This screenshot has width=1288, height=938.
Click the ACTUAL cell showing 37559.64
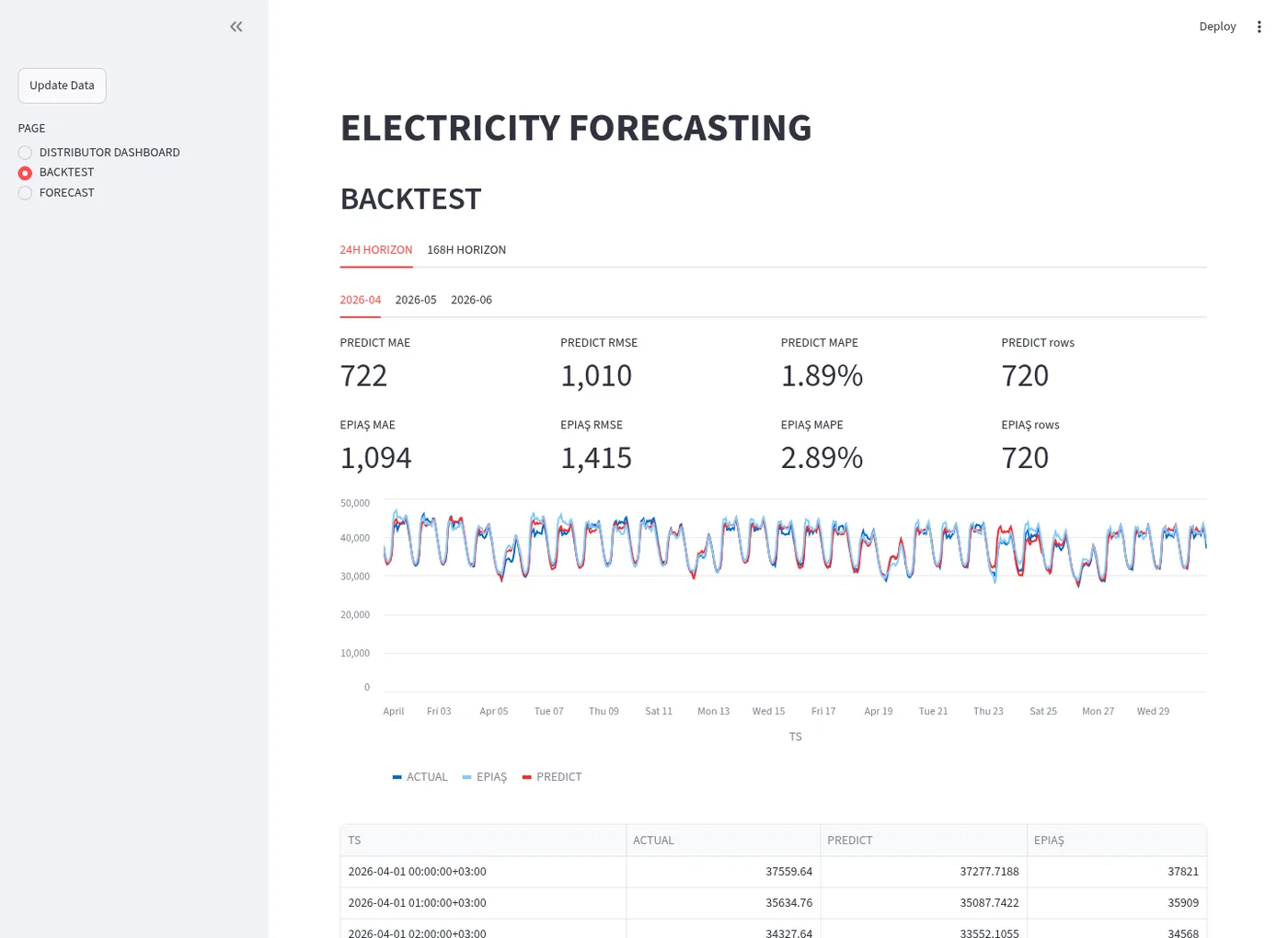[x=723, y=872]
